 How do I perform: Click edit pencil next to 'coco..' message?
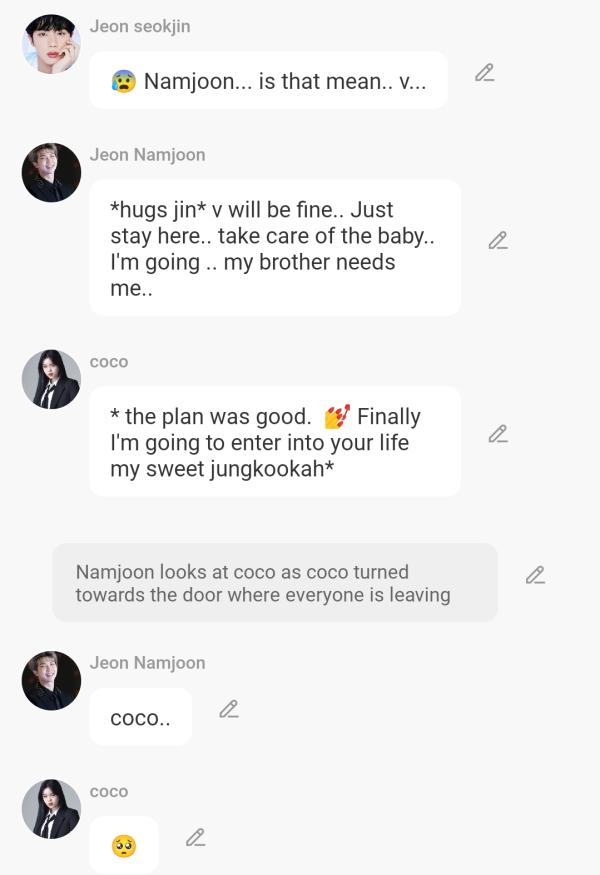coord(229,709)
